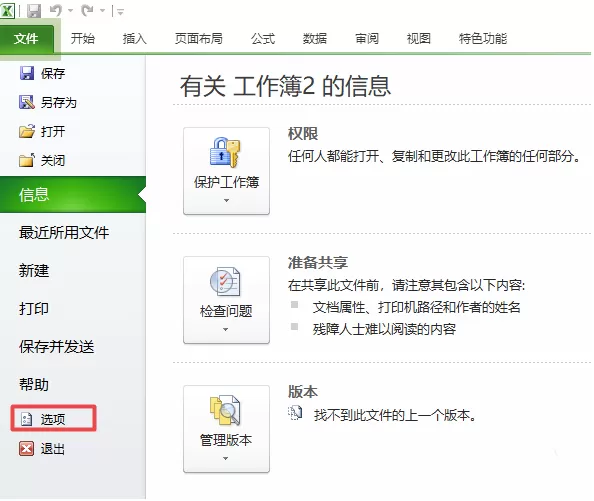The width and height of the screenshot is (594, 501).
Task: Expand the 保护工作簿 dropdown arrow
Action: click(x=226, y=200)
